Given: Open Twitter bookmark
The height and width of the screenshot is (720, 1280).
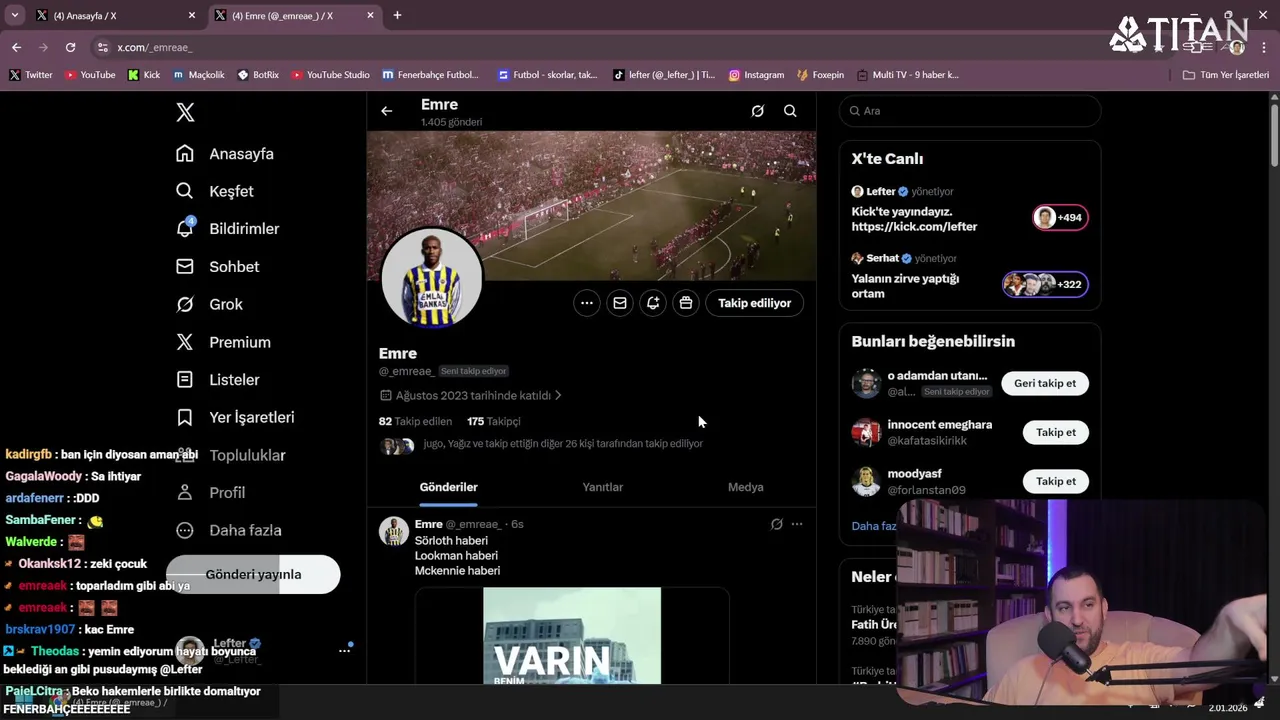Looking at the screenshot, I should pyautogui.click(x=30, y=75).
